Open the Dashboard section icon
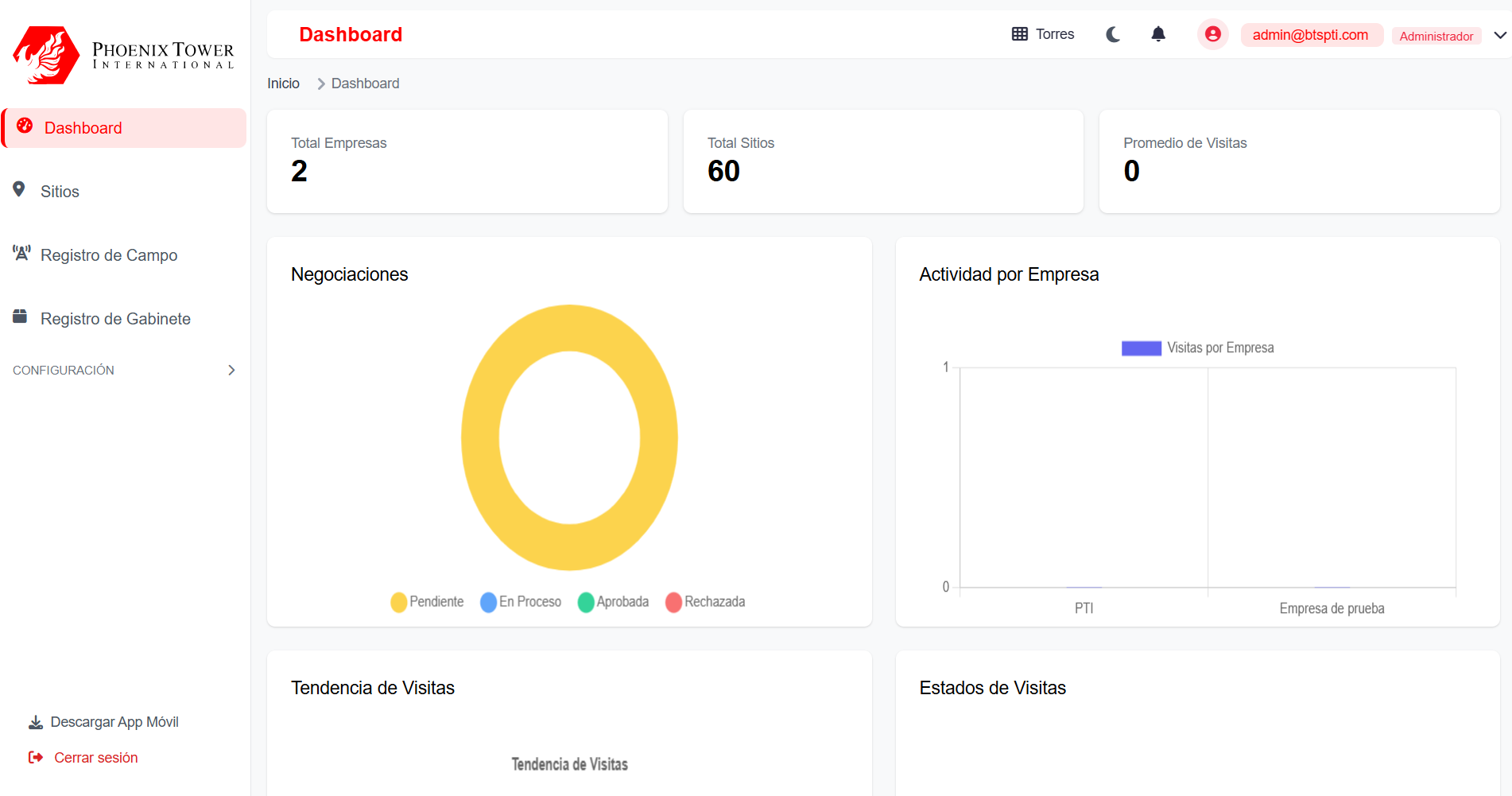1512x796 pixels. [24, 126]
